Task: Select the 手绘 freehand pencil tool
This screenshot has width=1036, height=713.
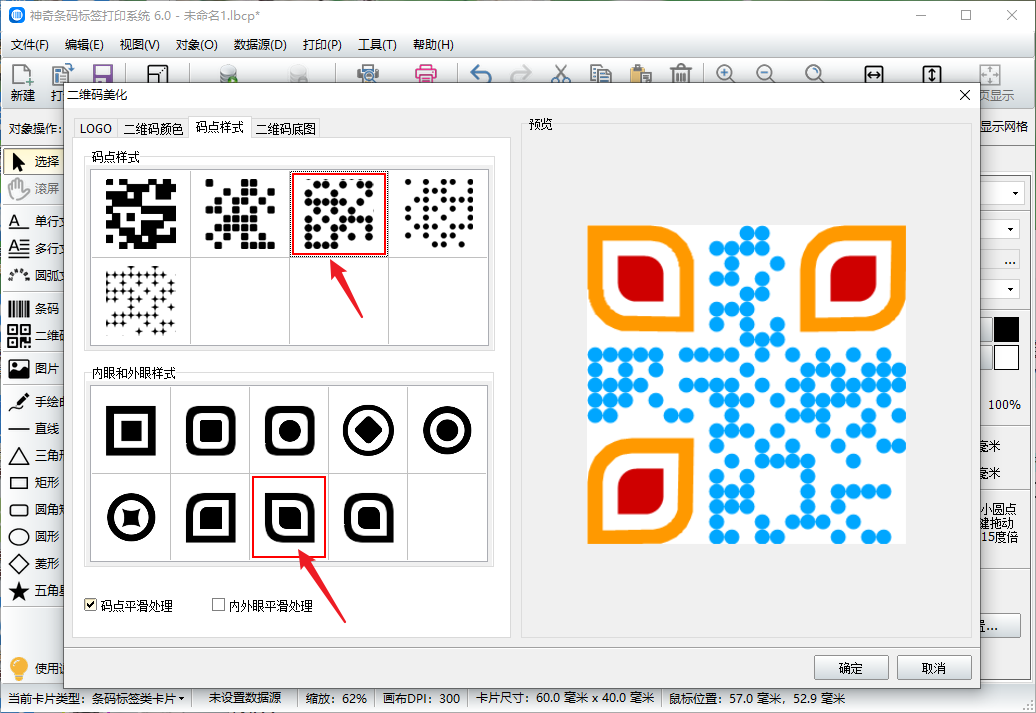Action: [35, 401]
